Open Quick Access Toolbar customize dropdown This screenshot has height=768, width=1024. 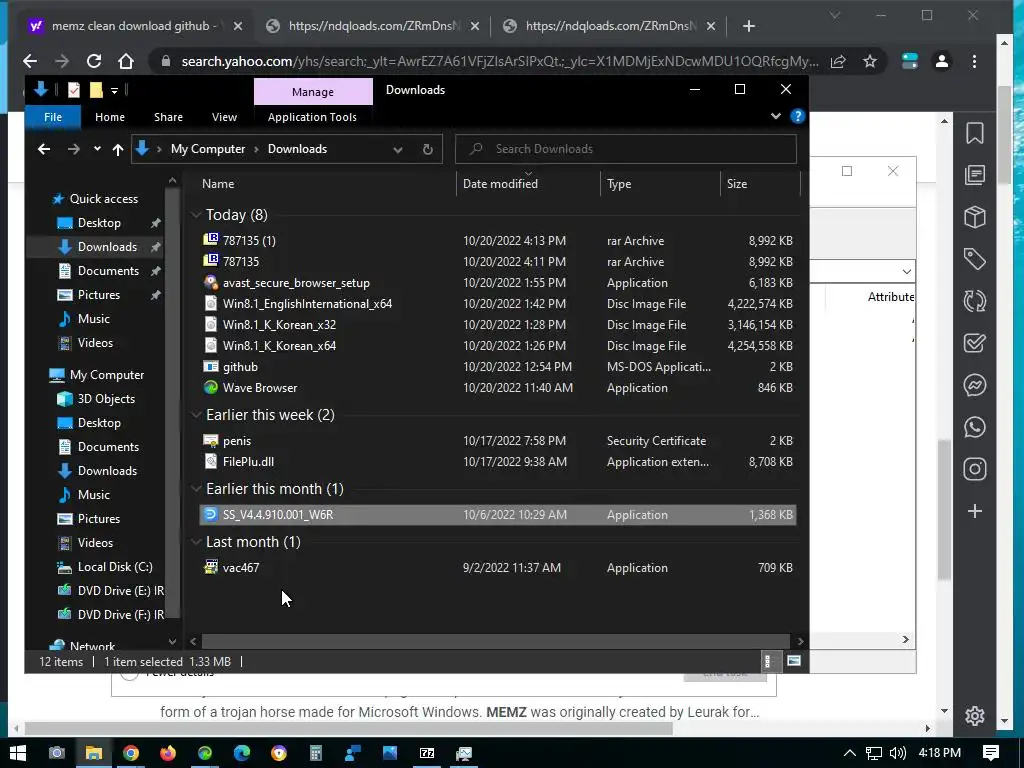[x=114, y=90]
